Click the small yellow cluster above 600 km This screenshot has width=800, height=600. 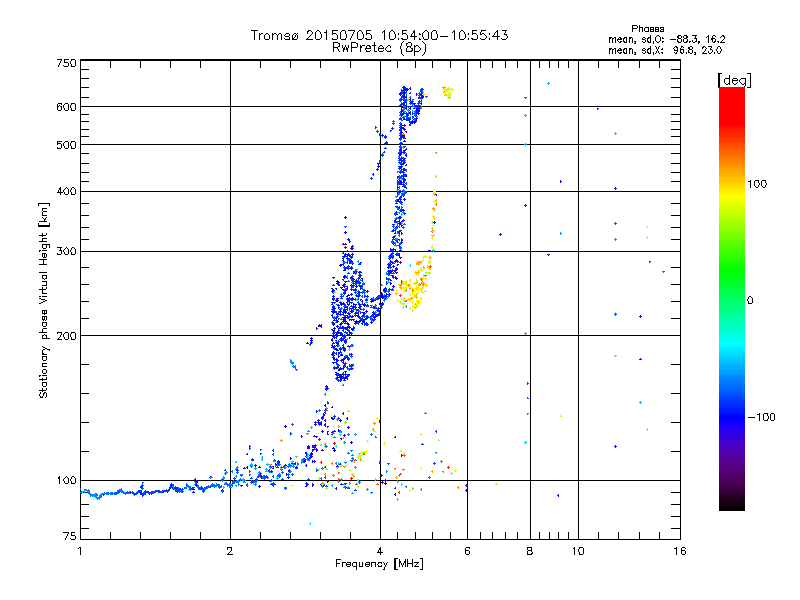tap(447, 92)
